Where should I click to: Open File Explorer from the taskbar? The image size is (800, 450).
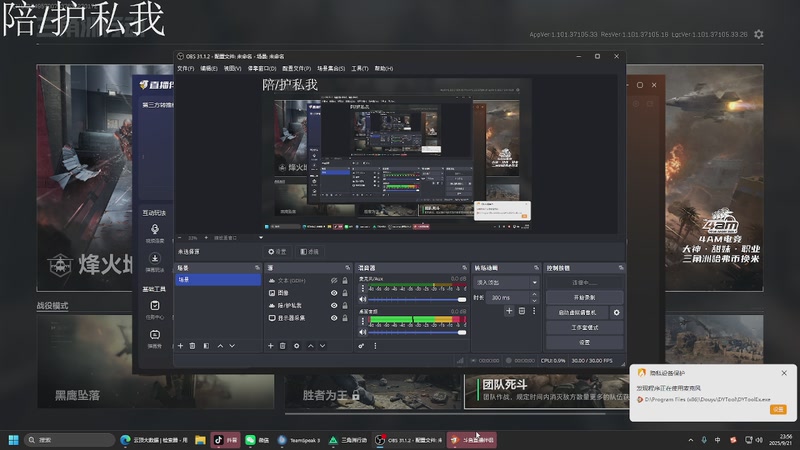[x=200, y=440]
